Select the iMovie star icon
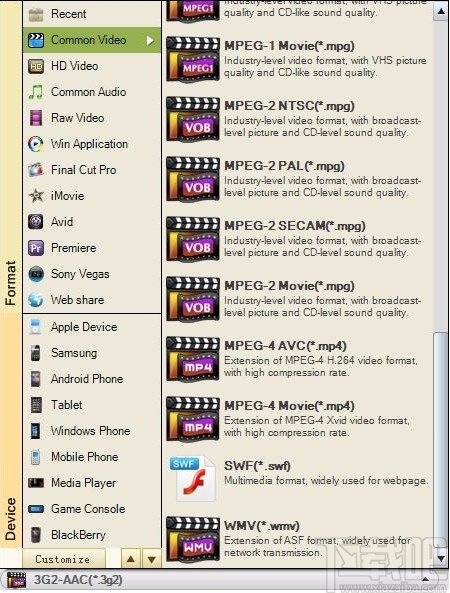450x593 pixels. pos(36,196)
